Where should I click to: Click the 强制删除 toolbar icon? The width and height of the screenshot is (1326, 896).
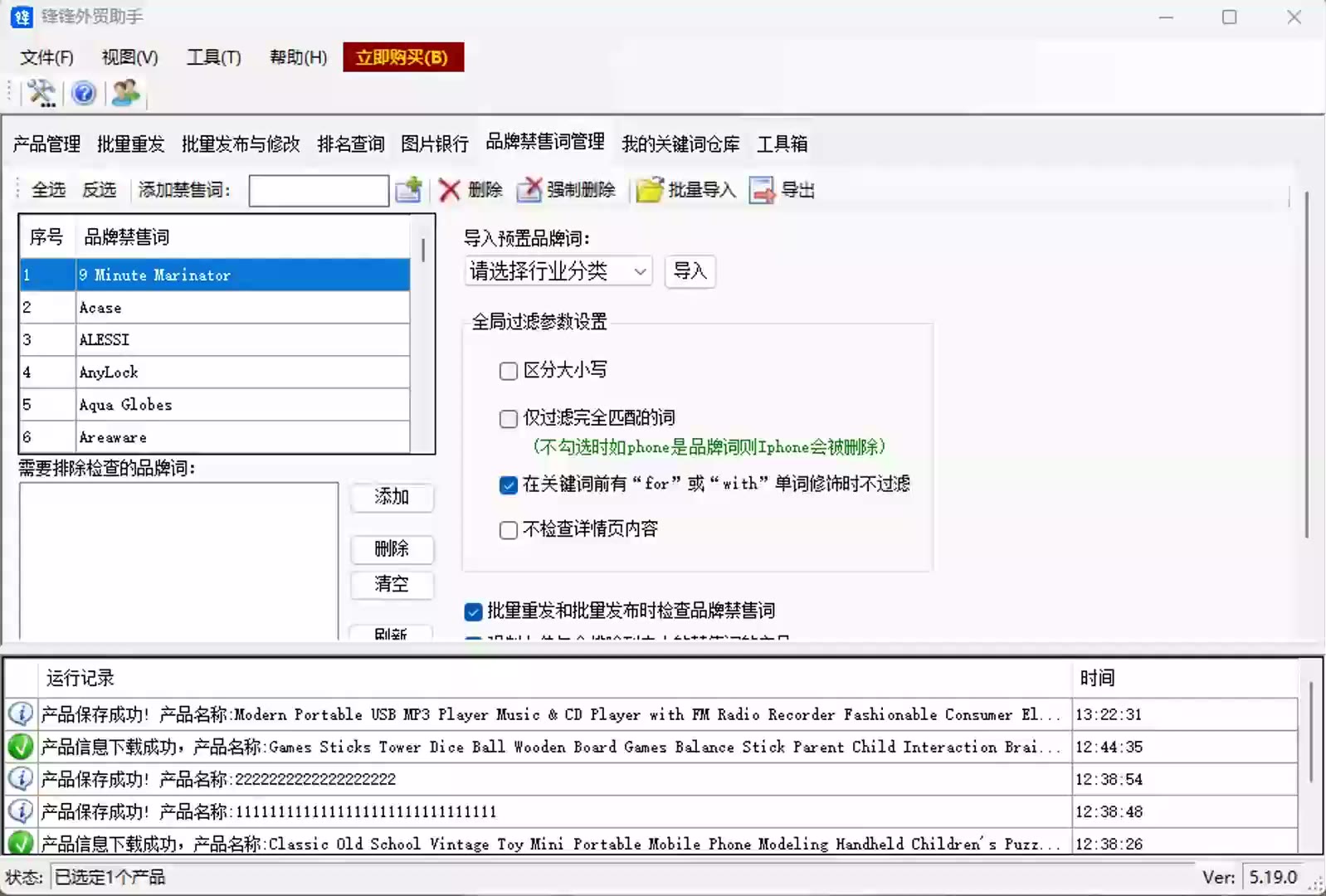click(x=529, y=190)
